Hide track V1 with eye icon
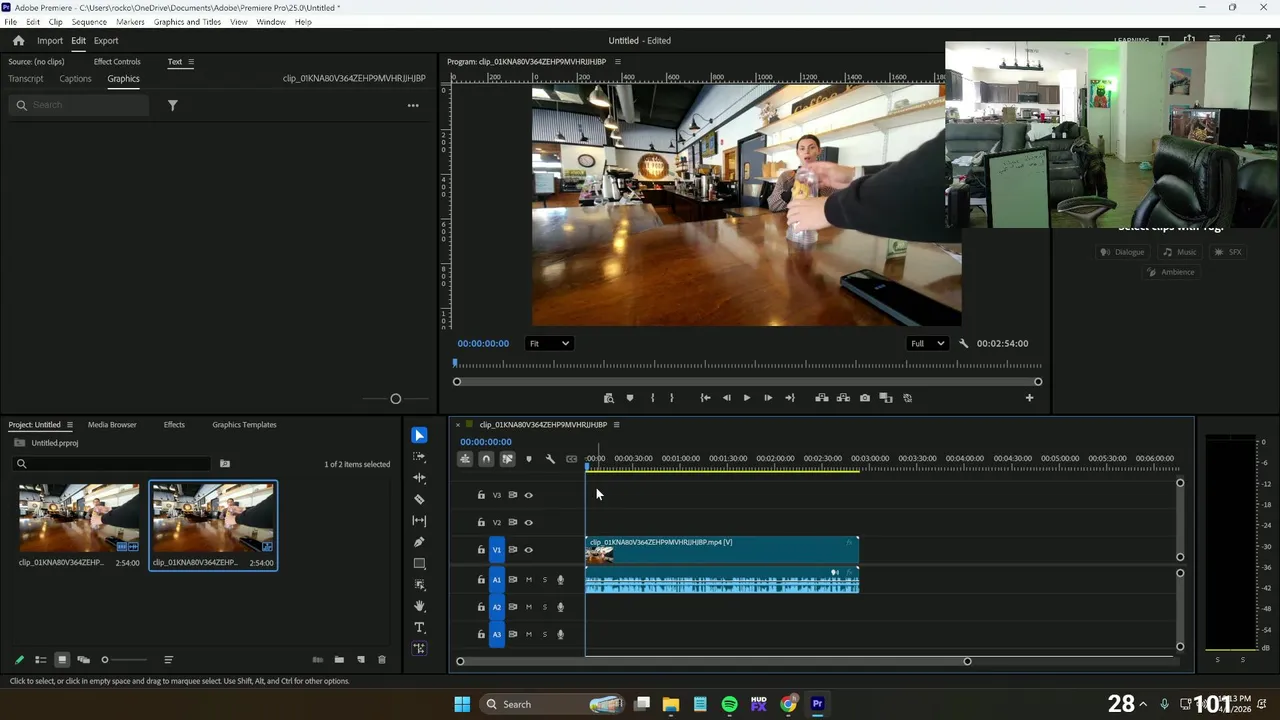1280x720 pixels. [529, 550]
